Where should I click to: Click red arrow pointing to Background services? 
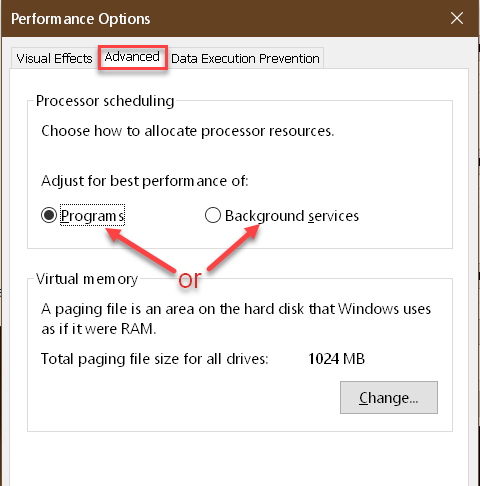[233, 247]
